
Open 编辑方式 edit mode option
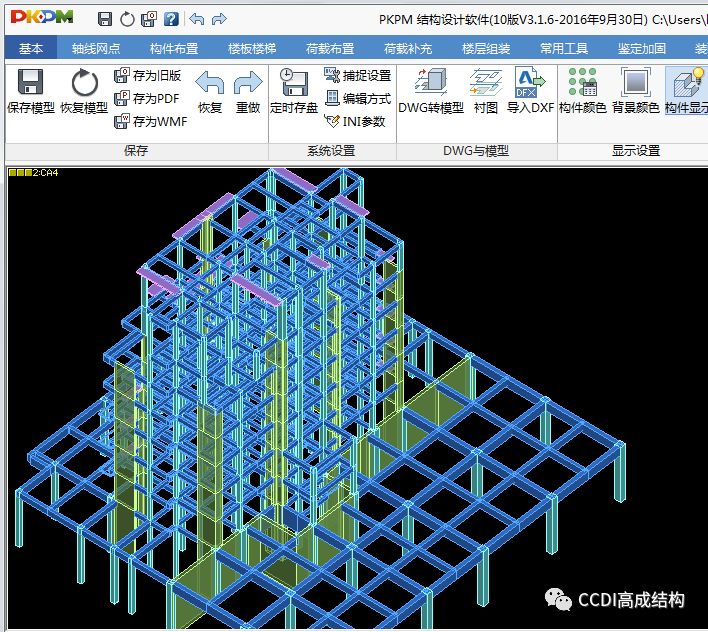coord(358,98)
